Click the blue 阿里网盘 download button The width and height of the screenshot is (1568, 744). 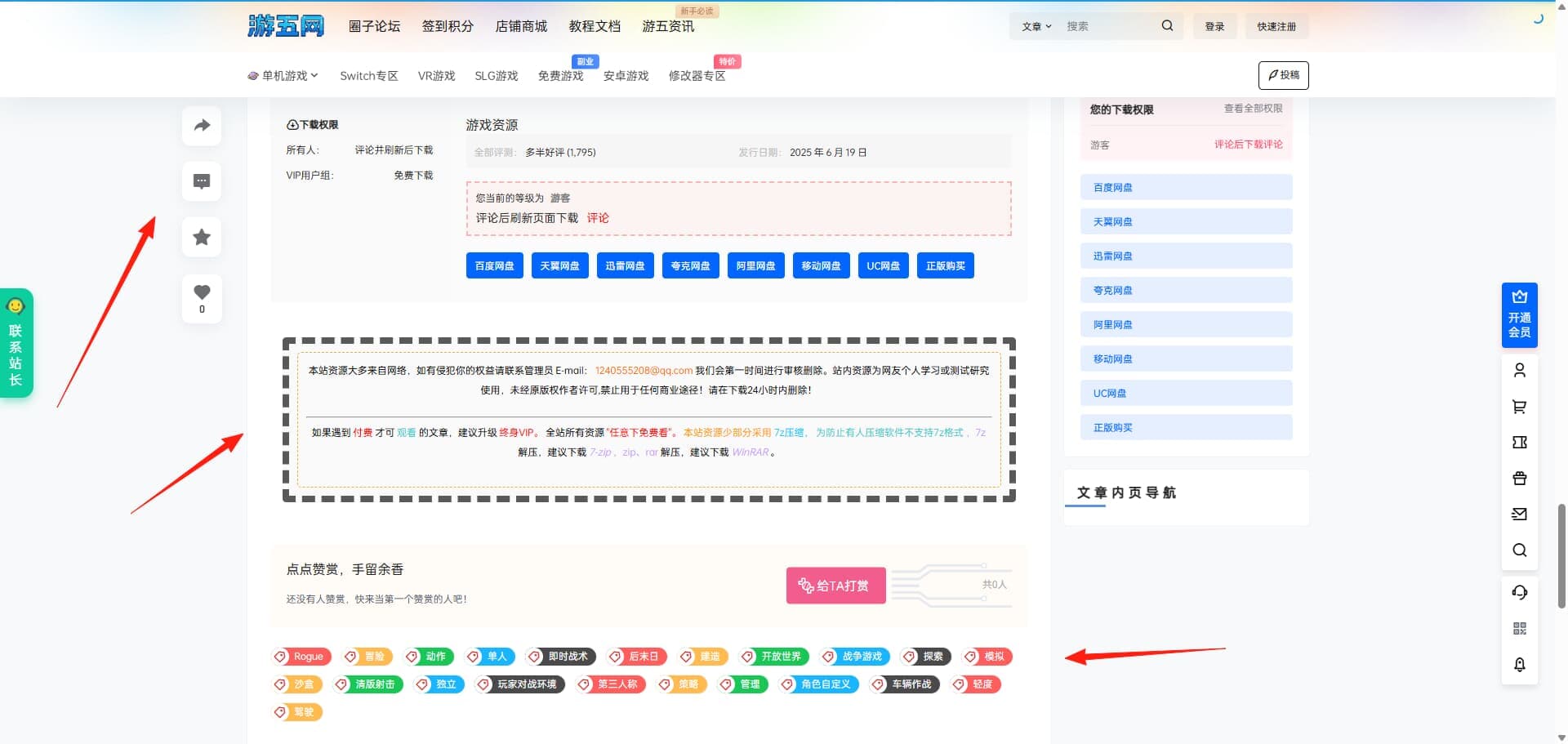(755, 265)
